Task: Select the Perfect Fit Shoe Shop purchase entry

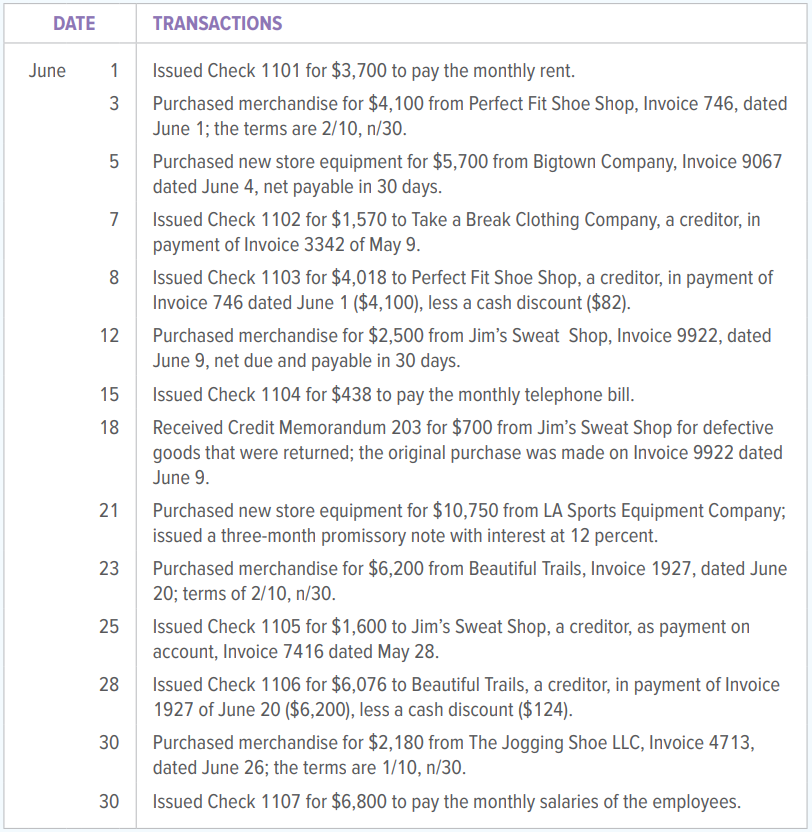Action: pos(469,115)
